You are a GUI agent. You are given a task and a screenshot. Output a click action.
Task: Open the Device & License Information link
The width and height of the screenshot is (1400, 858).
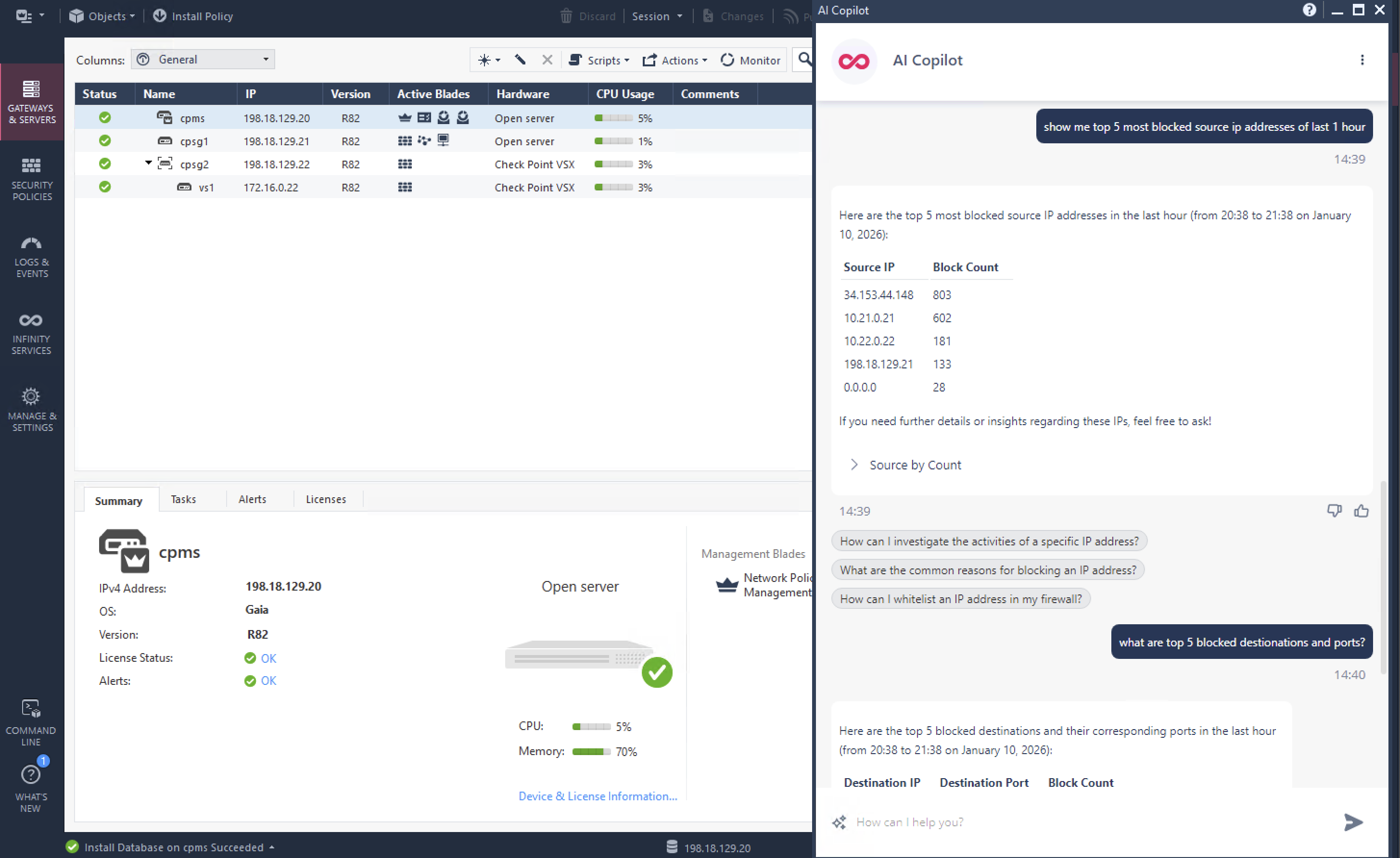pos(597,796)
